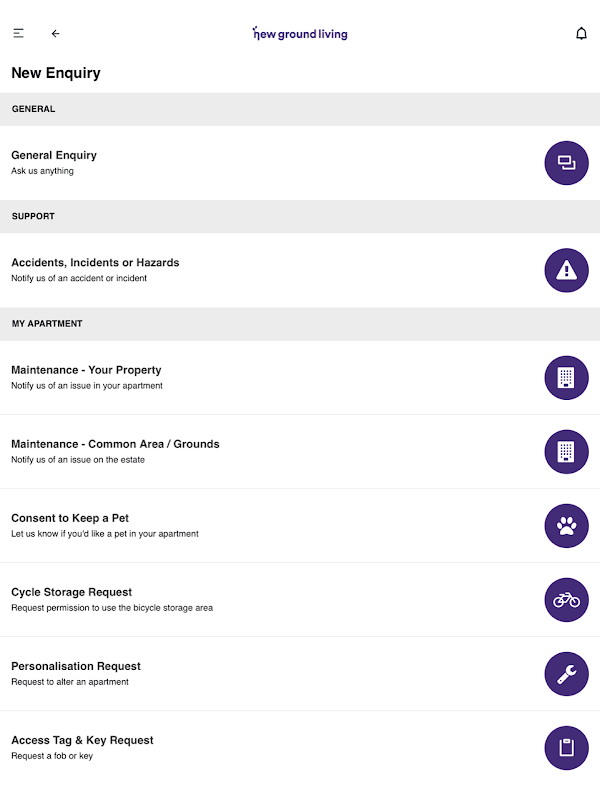The width and height of the screenshot is (600, 800).
Task: Click the General Enquiry chat icon
Action: 566,163
